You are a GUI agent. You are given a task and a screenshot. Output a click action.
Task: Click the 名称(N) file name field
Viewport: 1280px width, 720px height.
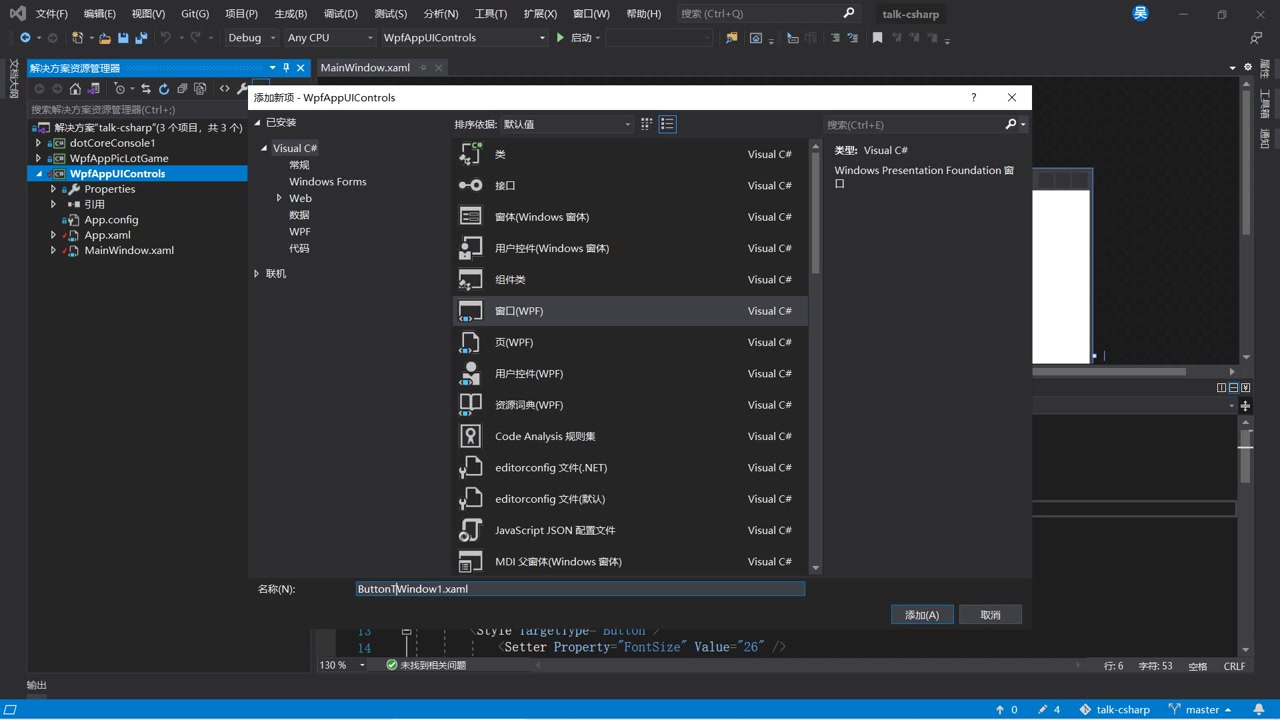pyautogui.click(x=580, y=589)
